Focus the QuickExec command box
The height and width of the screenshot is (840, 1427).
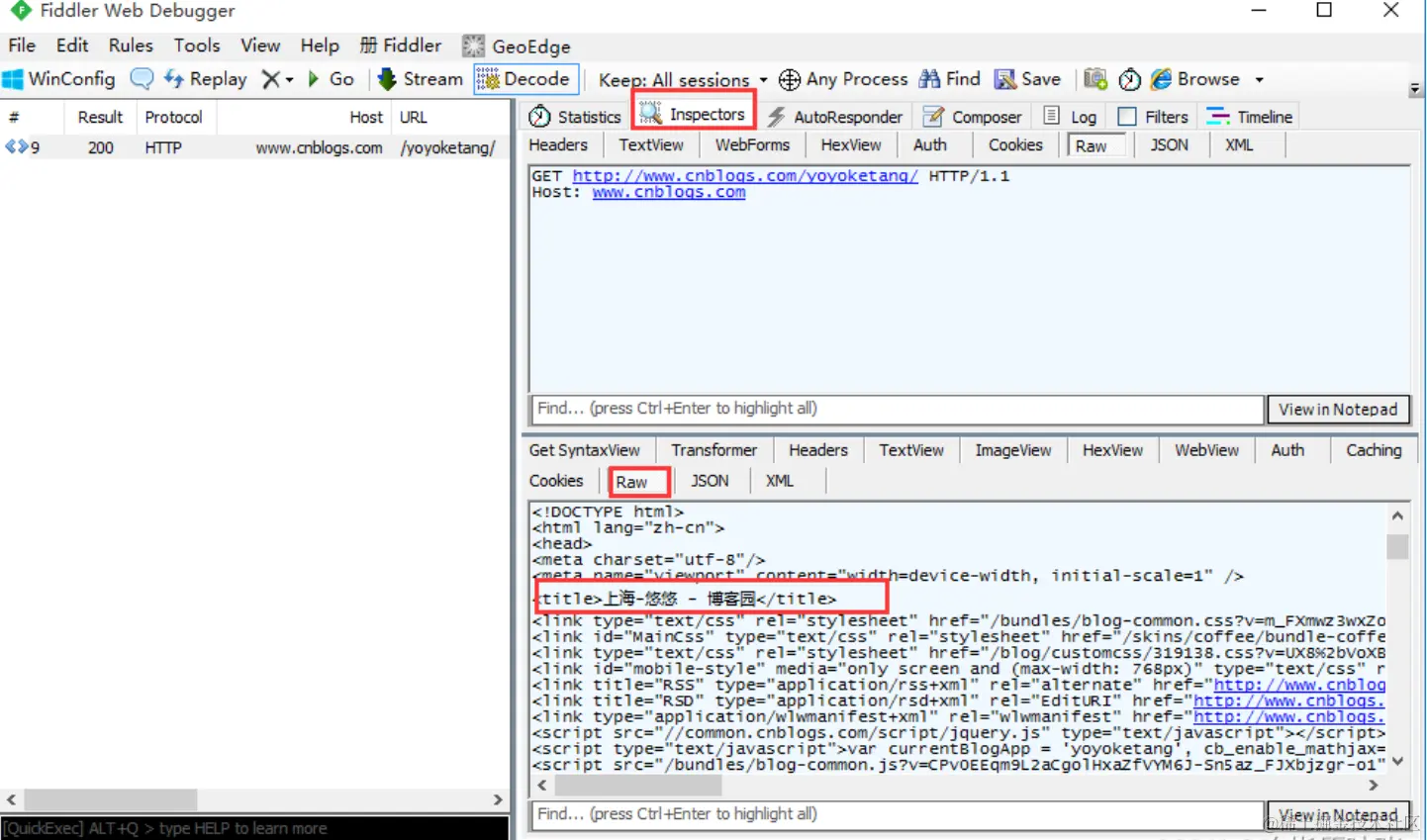pos(255,828)
